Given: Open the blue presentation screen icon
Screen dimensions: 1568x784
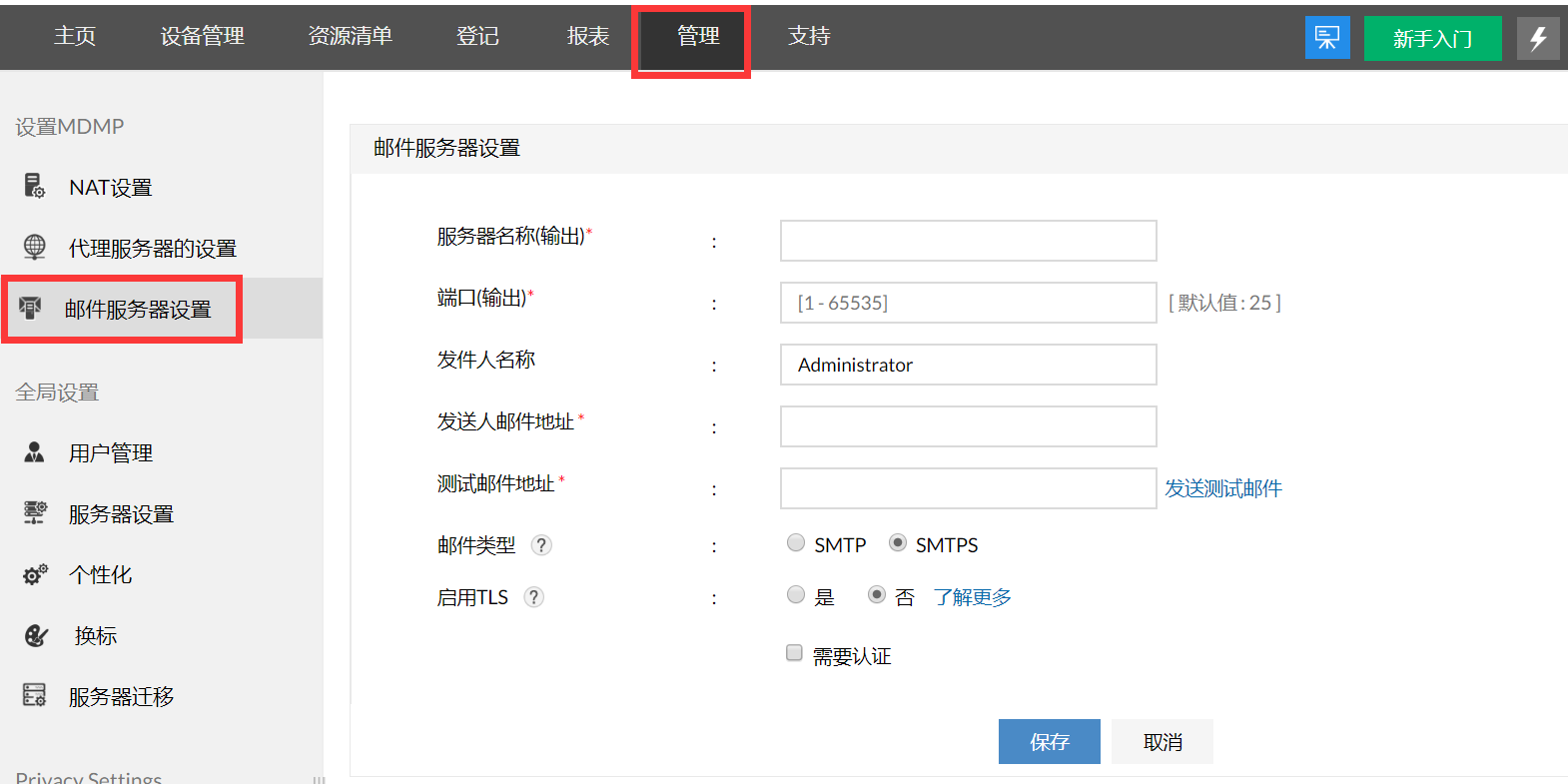Looking at the screenshot, I should click(1327, 38).
